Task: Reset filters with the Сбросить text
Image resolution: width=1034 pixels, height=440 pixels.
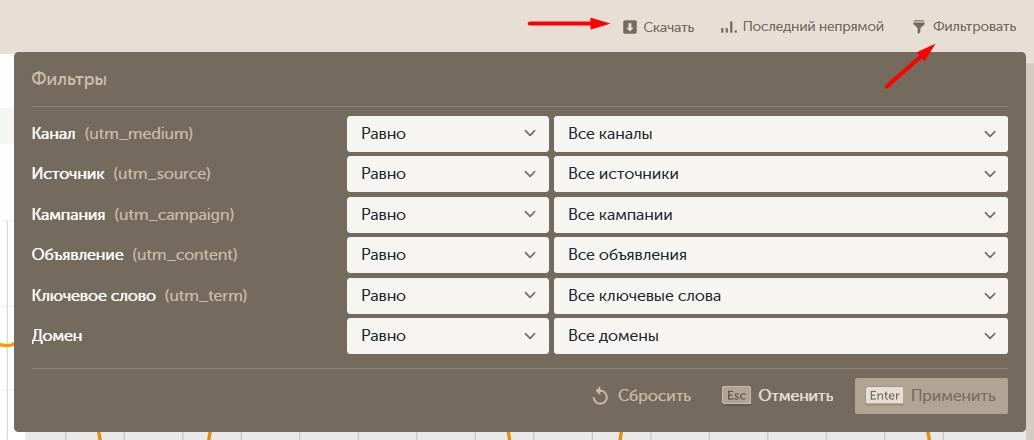Action: click(654, 396)
